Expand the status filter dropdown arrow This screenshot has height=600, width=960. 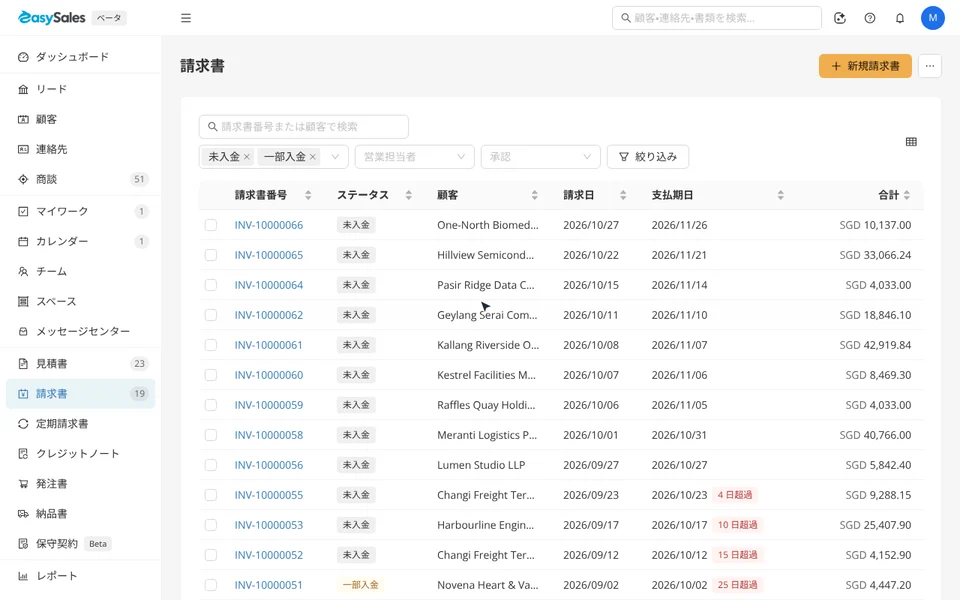coord(335,157)
